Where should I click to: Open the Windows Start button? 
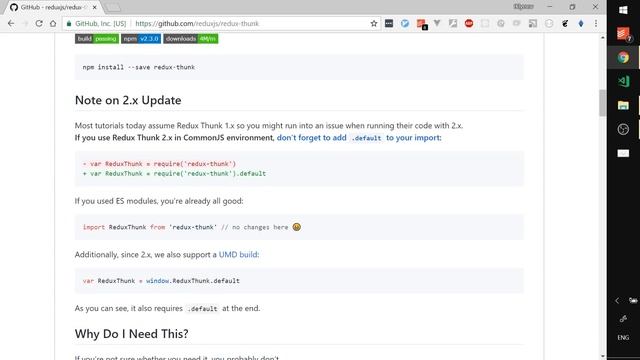(623, 10)
